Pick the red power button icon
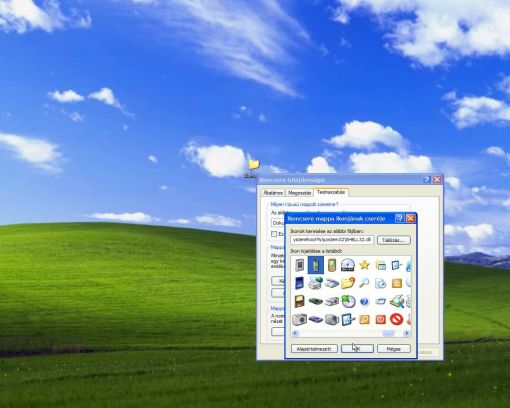Viewport: 510px width, 408px height. (x=380, y=320)
